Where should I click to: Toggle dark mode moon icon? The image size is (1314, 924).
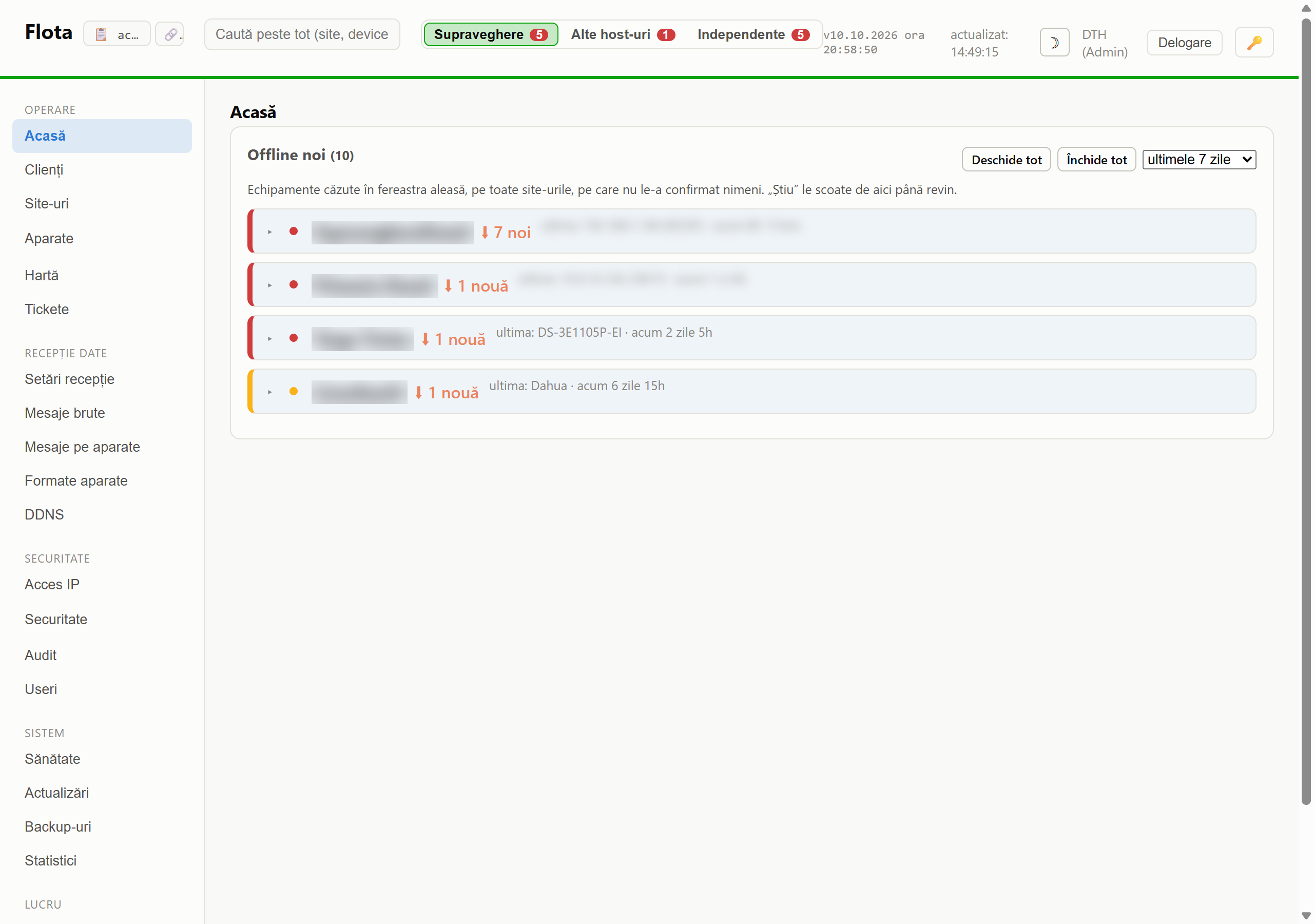tap(1054, 43)
